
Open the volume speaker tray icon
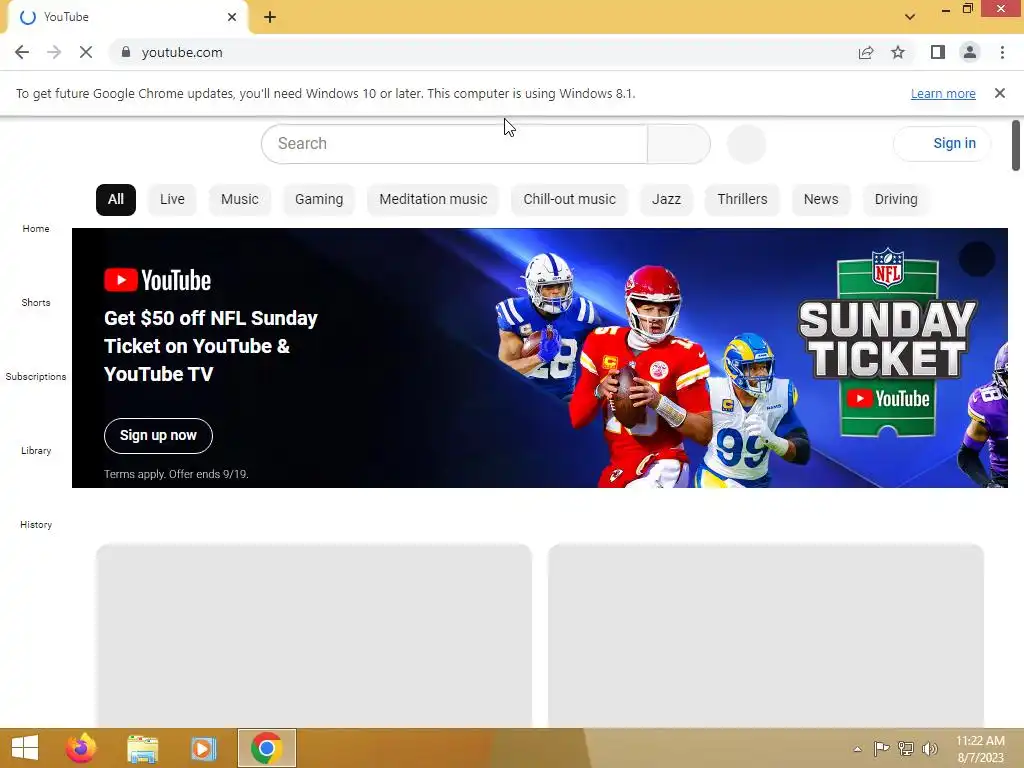[x=930, y=748]
